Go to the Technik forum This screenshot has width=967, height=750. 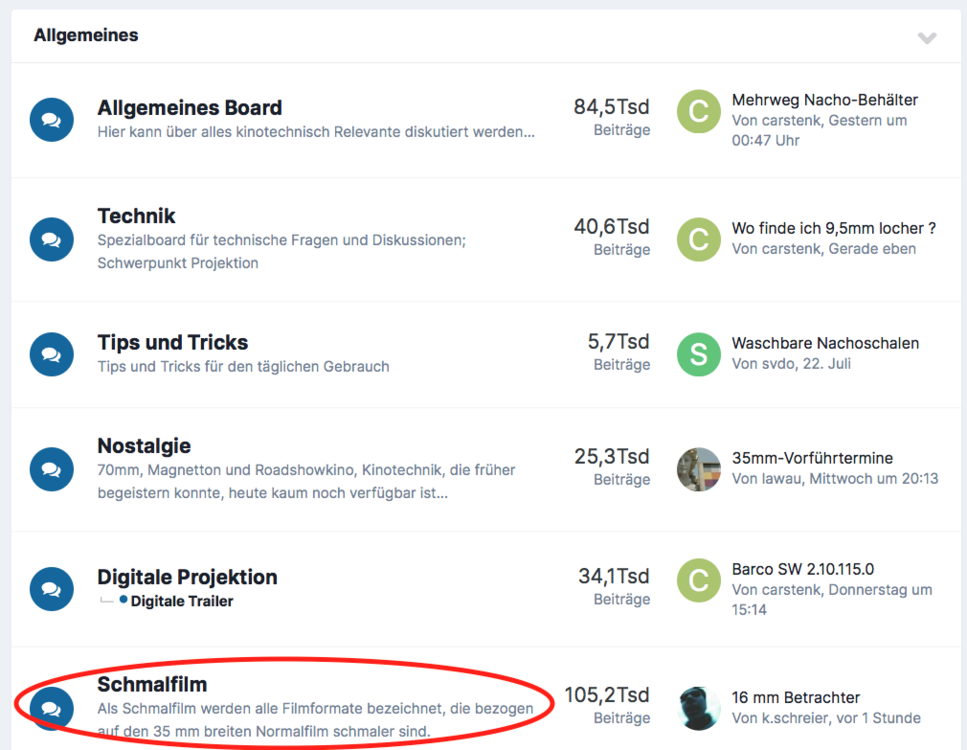(x=136, y=216)
